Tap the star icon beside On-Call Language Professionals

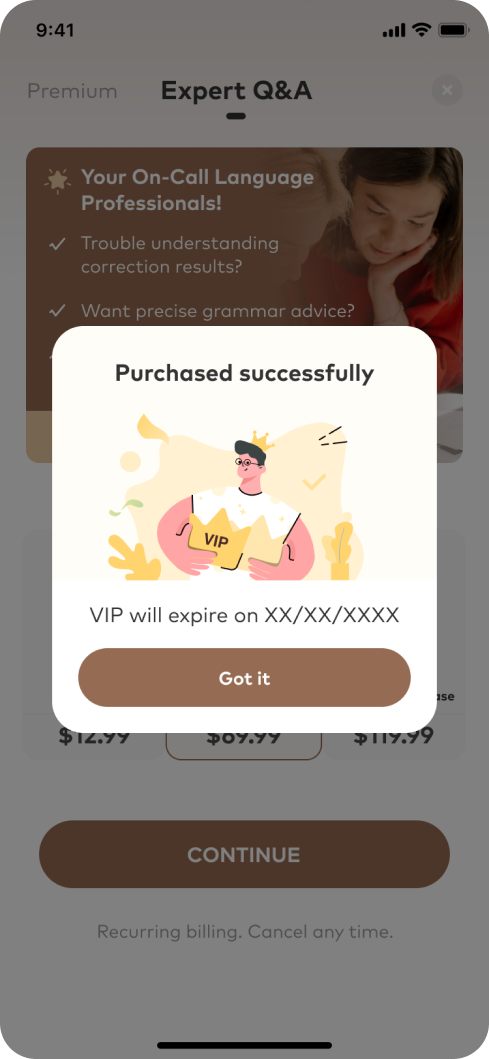pos(57,180)
